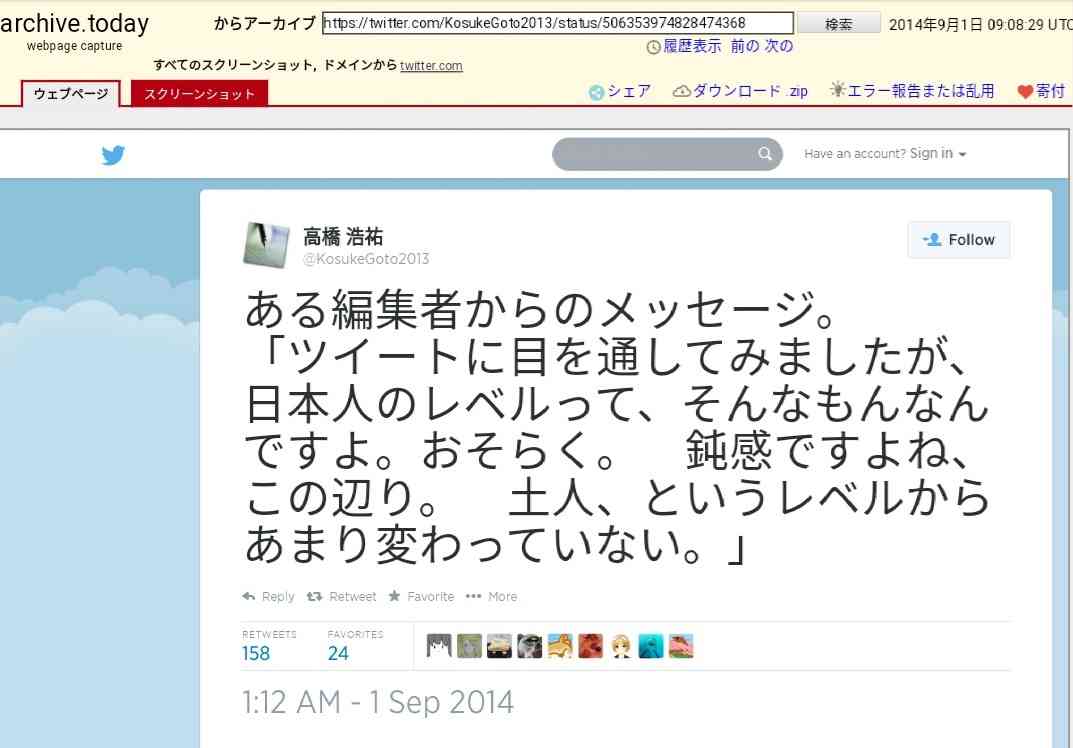Click the 検索 button beside URL field
The height and width of the screenshot is (748, 1073).
pyautogui.click(x=839, y=23)
